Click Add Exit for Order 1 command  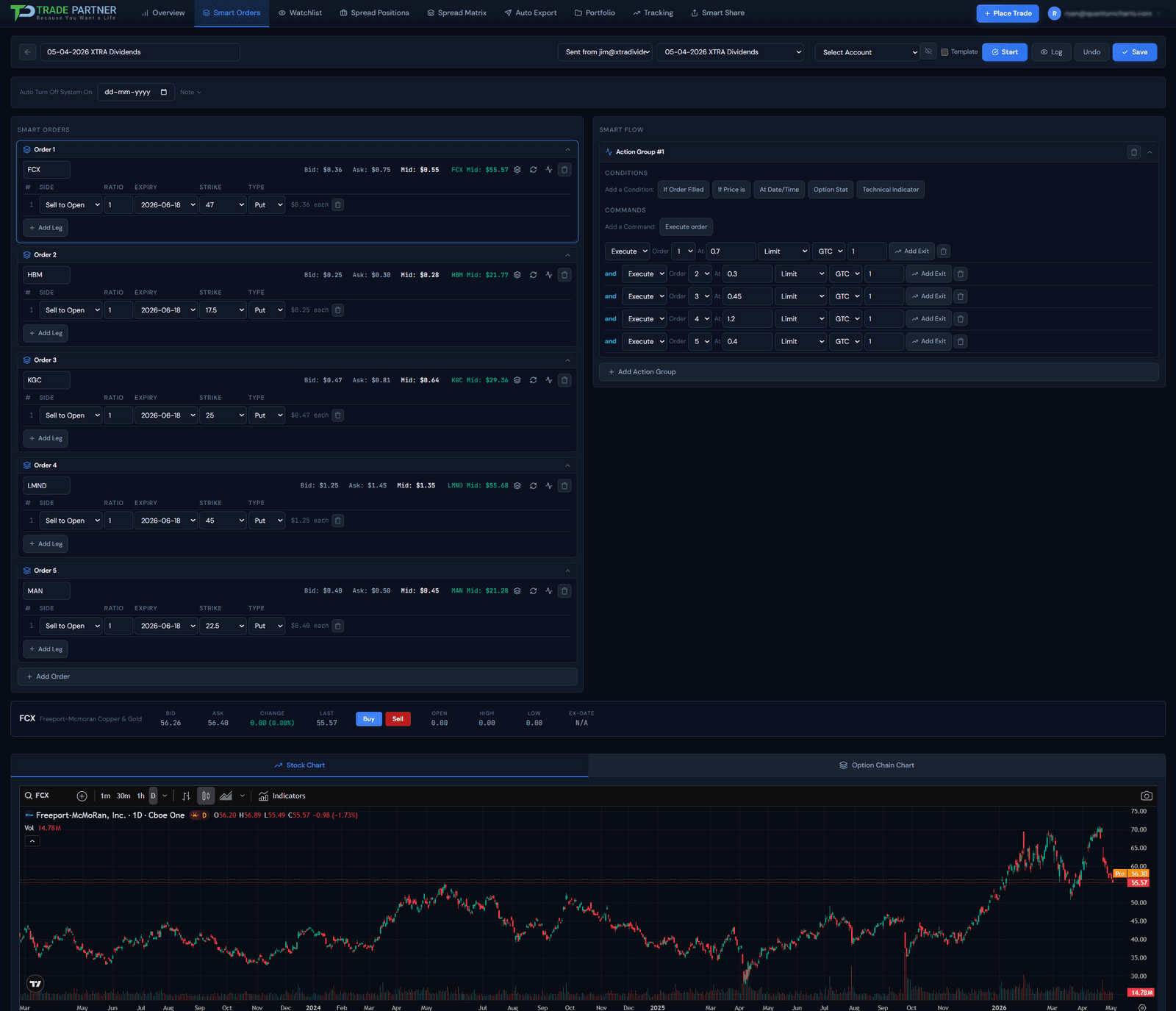(x=911, y=251)
